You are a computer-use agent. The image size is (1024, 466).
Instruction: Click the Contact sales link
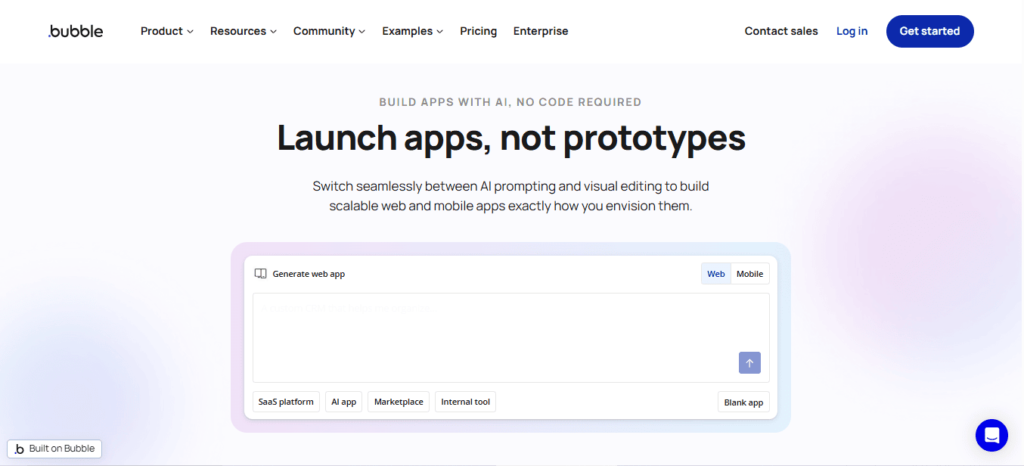click(781, 31)
